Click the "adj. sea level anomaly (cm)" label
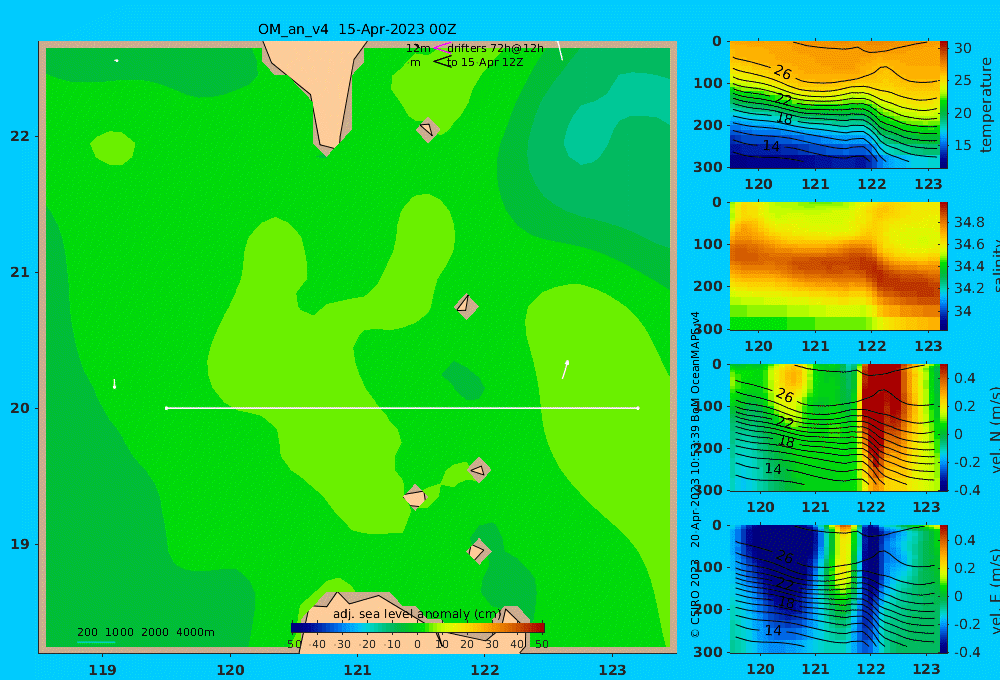 click(418, 614)
